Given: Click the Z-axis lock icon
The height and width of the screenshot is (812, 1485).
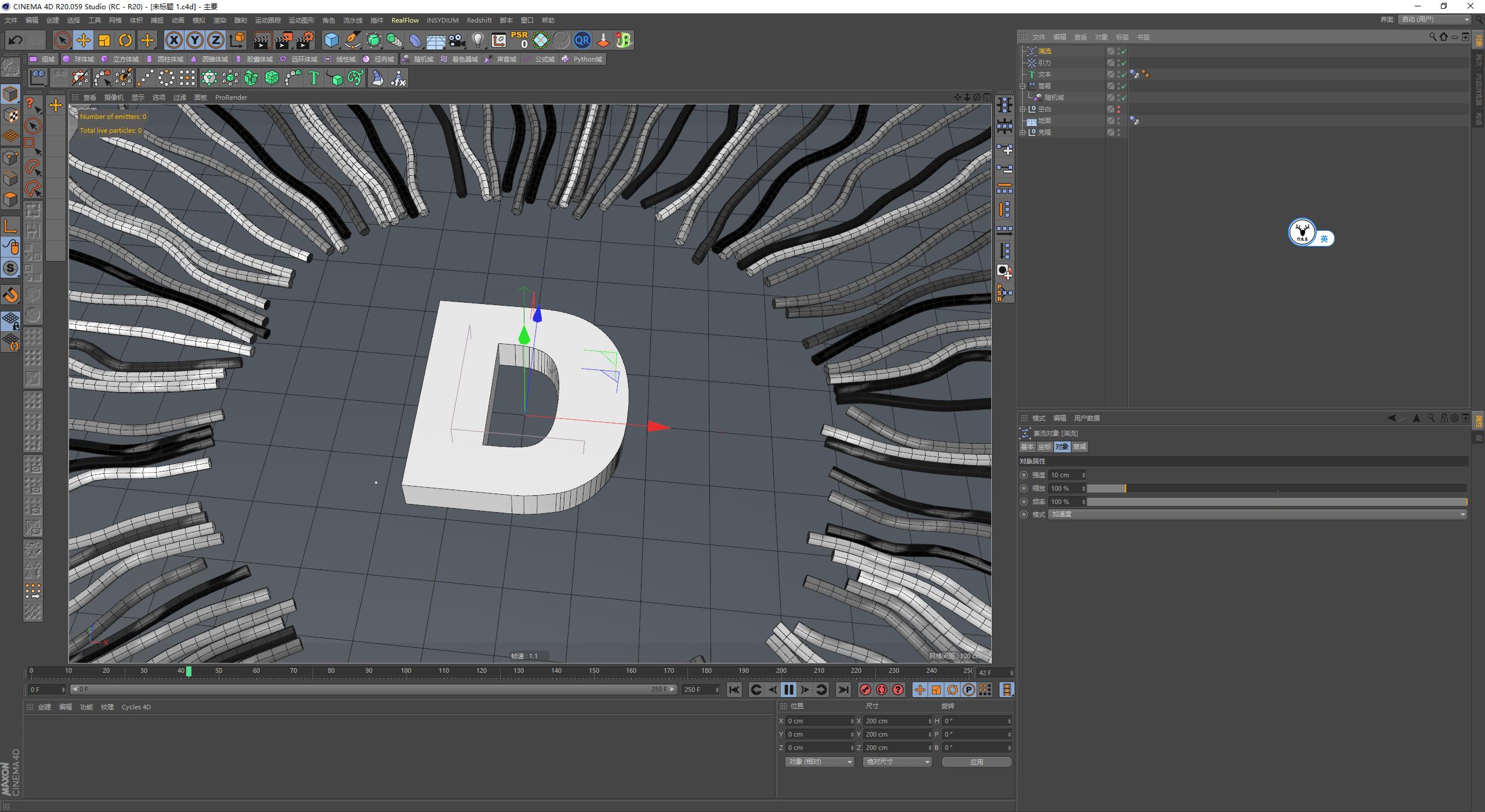Looking at the screenshot, I should 216,40.
